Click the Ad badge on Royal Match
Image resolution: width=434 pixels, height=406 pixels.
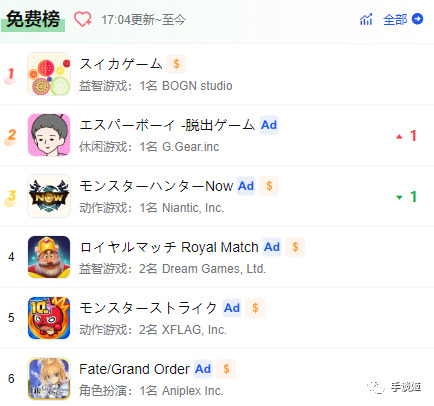click(x=272, y=247)
